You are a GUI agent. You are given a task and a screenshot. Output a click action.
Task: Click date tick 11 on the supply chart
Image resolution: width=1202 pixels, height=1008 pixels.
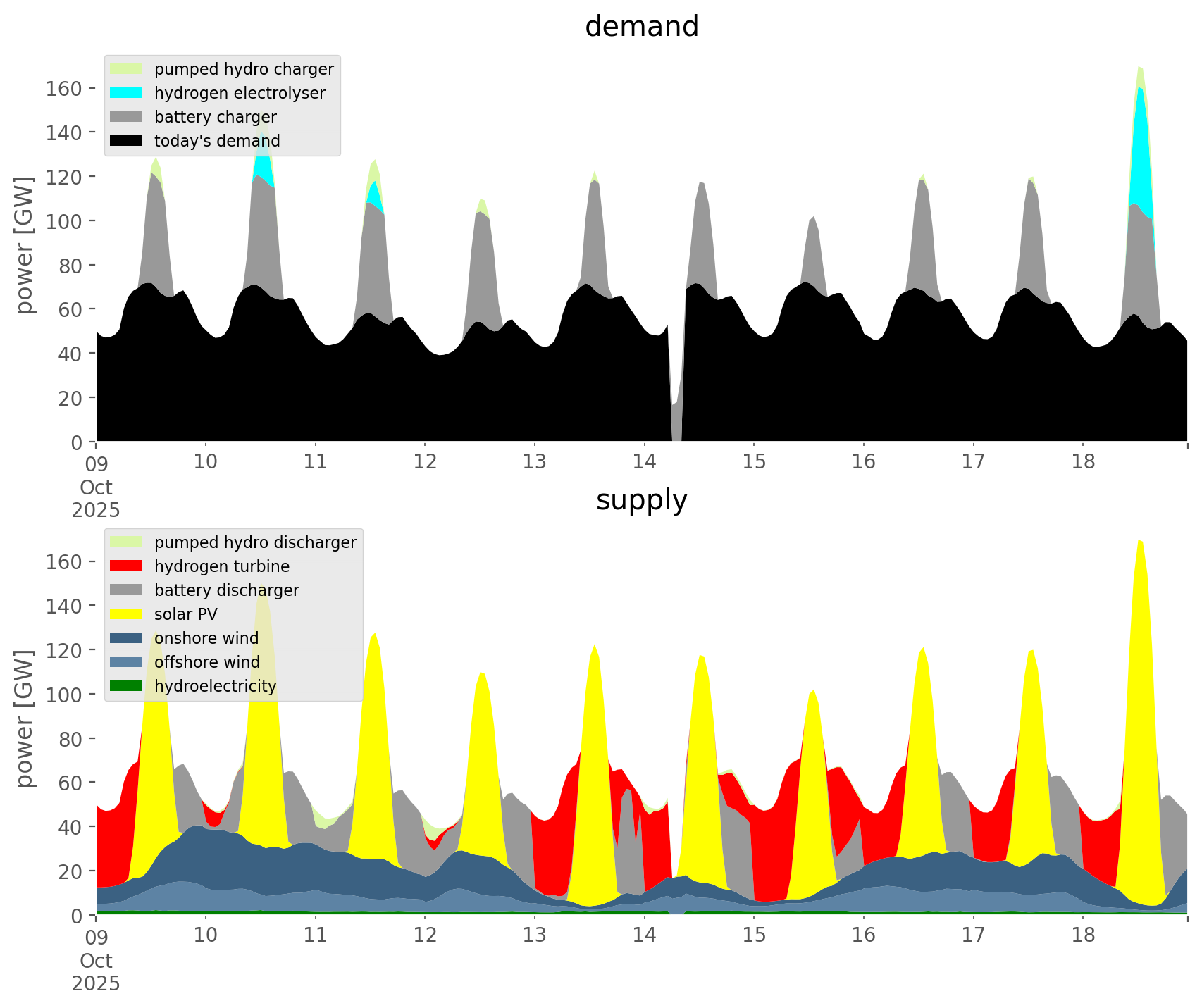click(315, 935)
